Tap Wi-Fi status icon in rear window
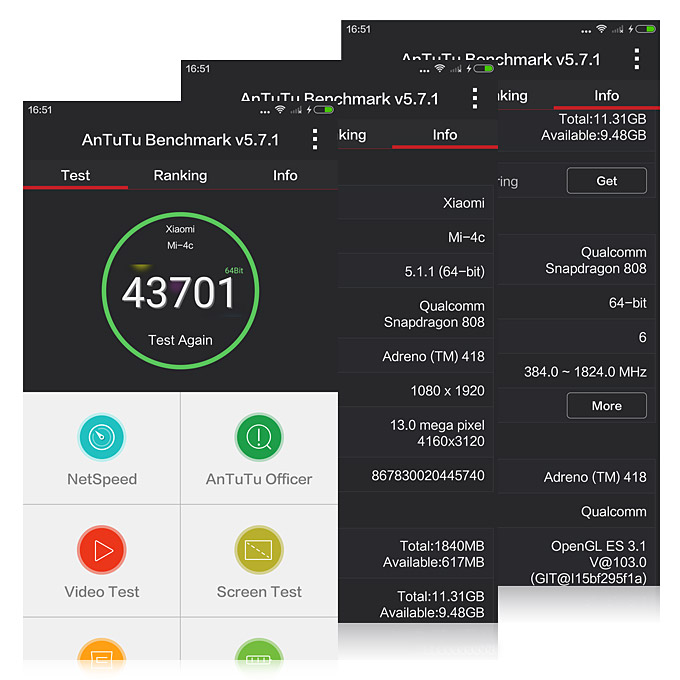The height and width of the screenshot is (680, 680). point(602,29)
